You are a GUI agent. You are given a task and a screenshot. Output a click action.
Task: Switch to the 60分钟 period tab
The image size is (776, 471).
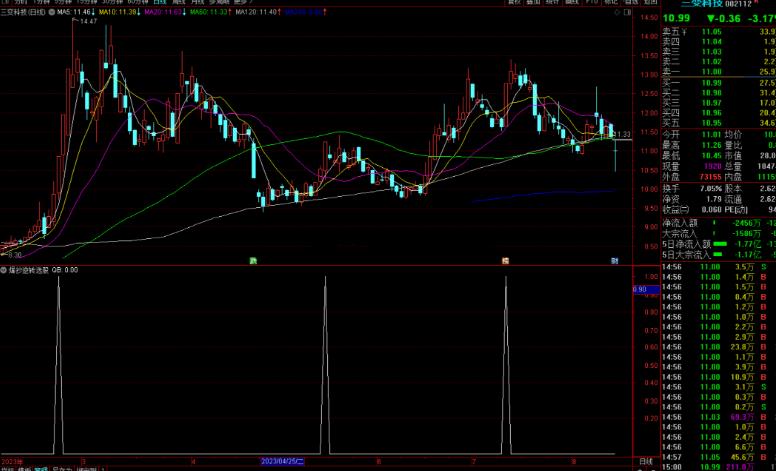coord(138,2)
